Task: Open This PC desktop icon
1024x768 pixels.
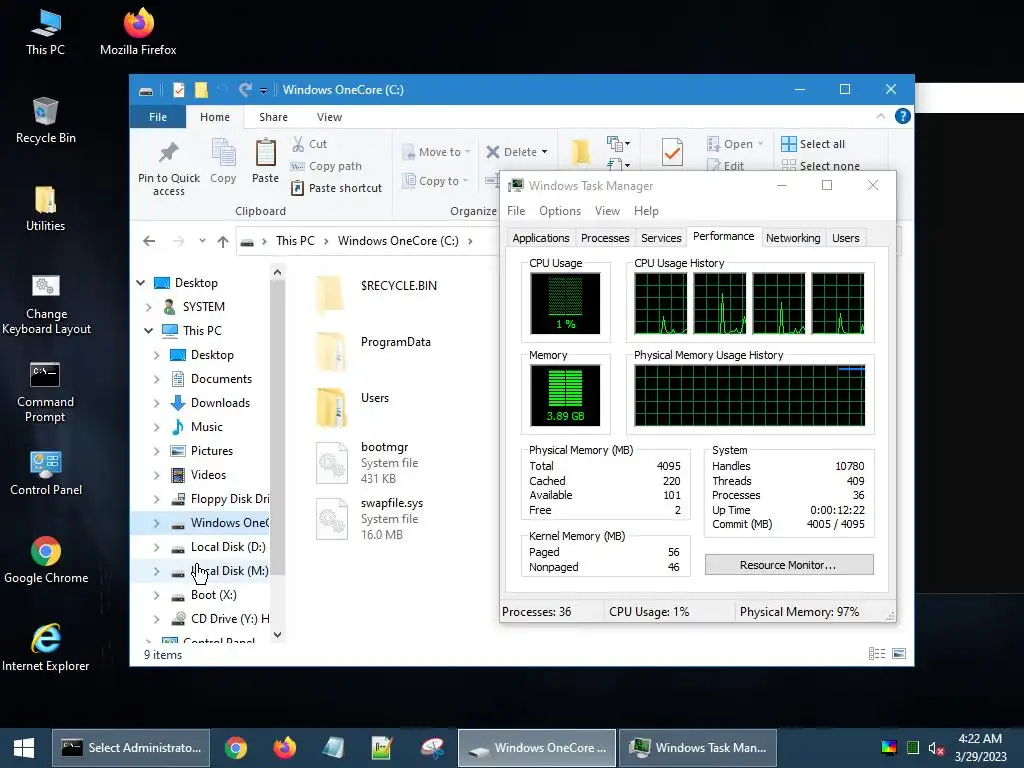Action: [x=45, y=31]
